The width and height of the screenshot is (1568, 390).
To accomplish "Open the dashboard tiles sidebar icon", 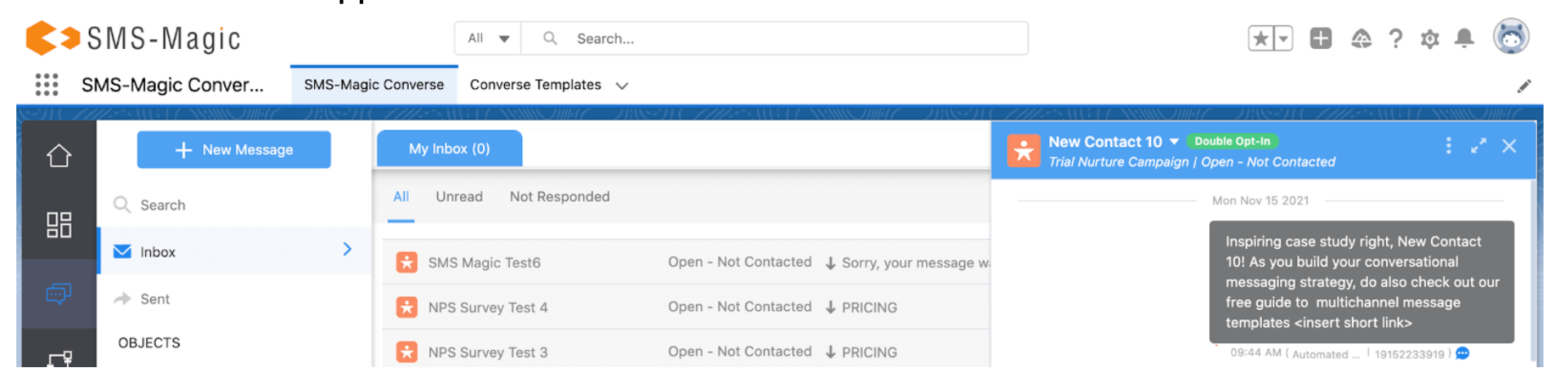I will tap(59, 224).
